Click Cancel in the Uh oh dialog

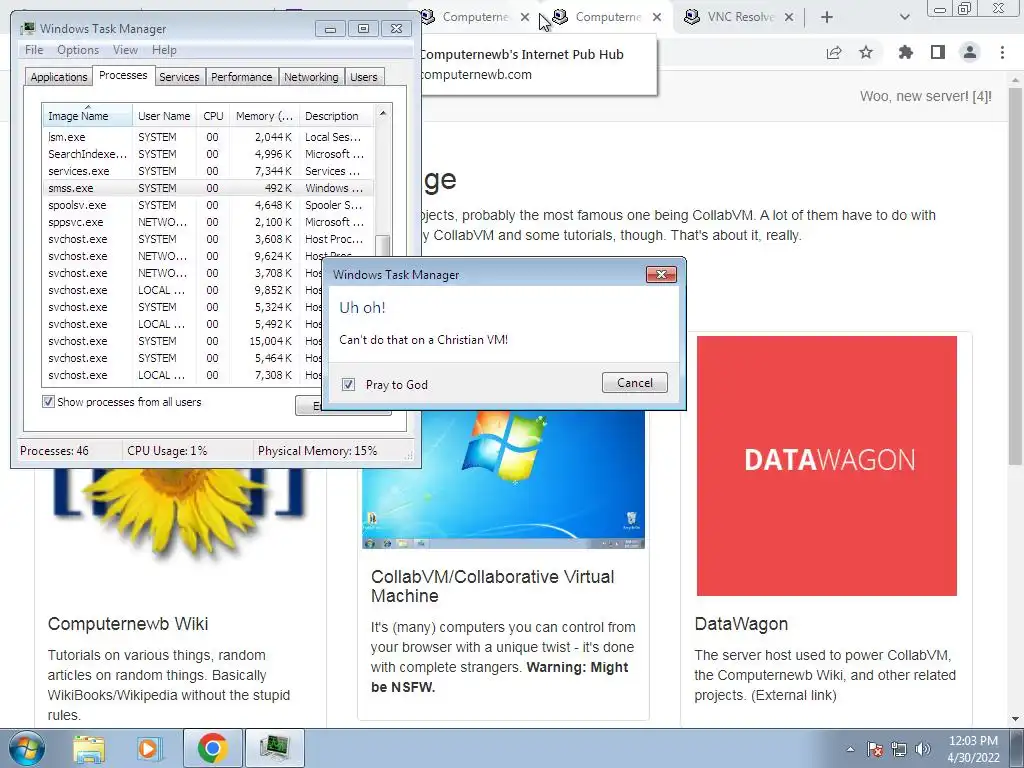[635, 383]
